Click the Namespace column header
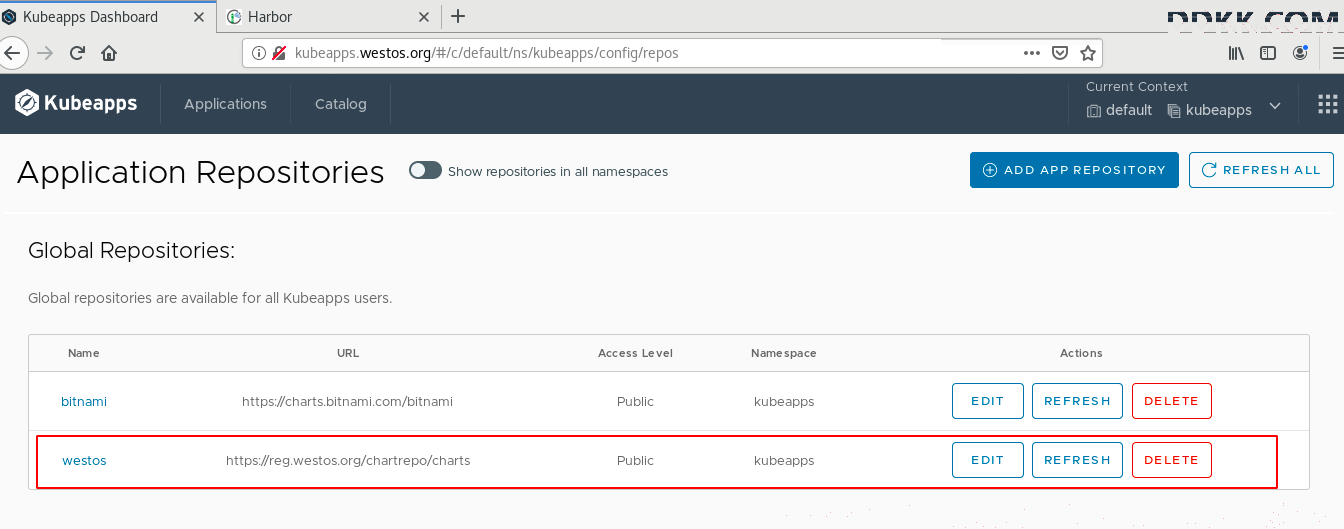The width and height of the screenshot is (1344, 529). (x=784, y=353)
